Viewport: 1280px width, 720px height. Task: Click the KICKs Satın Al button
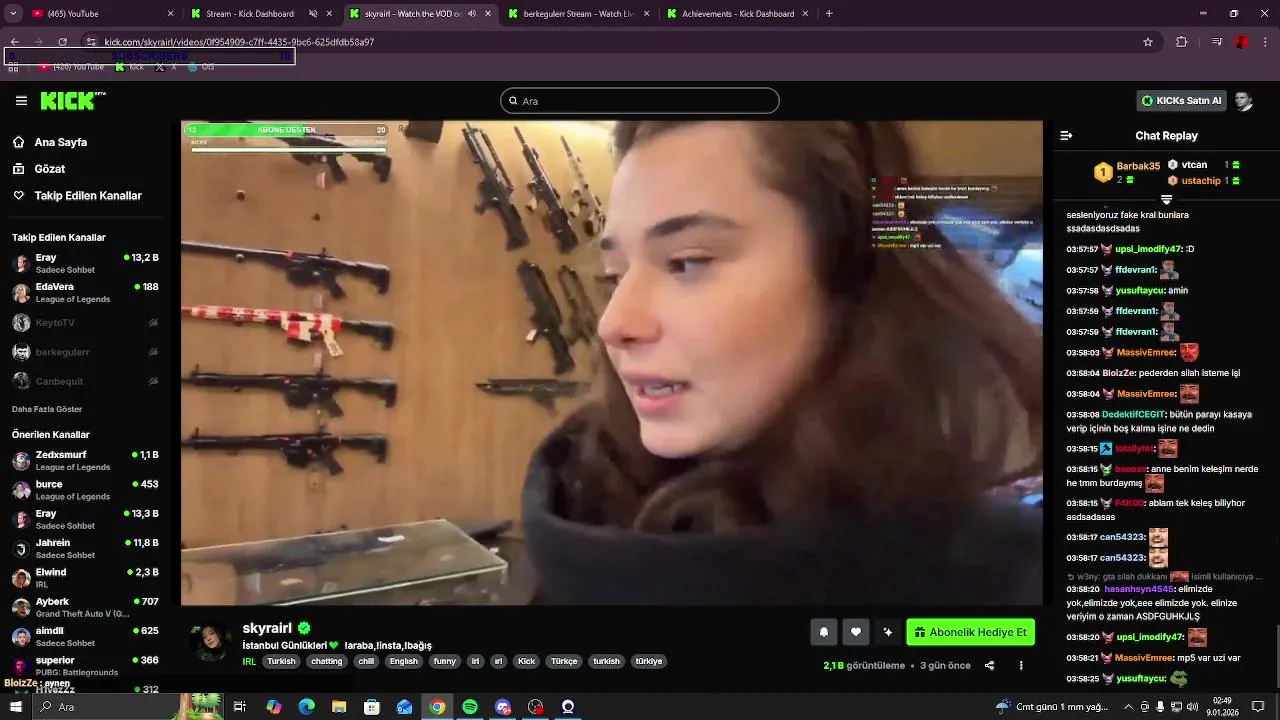point(1181,101)
